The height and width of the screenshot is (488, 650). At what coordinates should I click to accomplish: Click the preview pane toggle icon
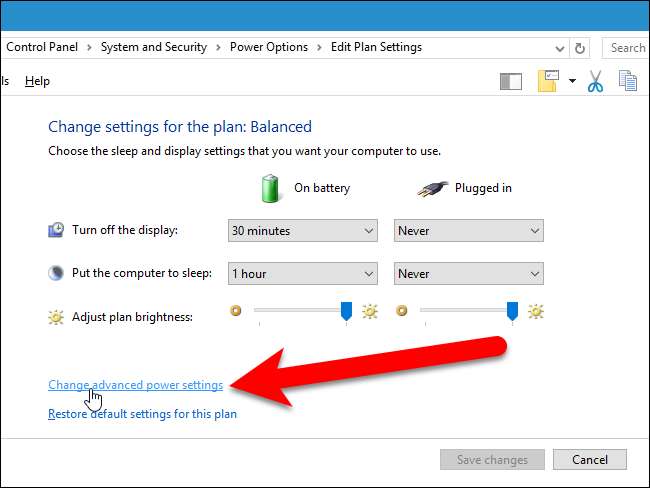(510, 81)
